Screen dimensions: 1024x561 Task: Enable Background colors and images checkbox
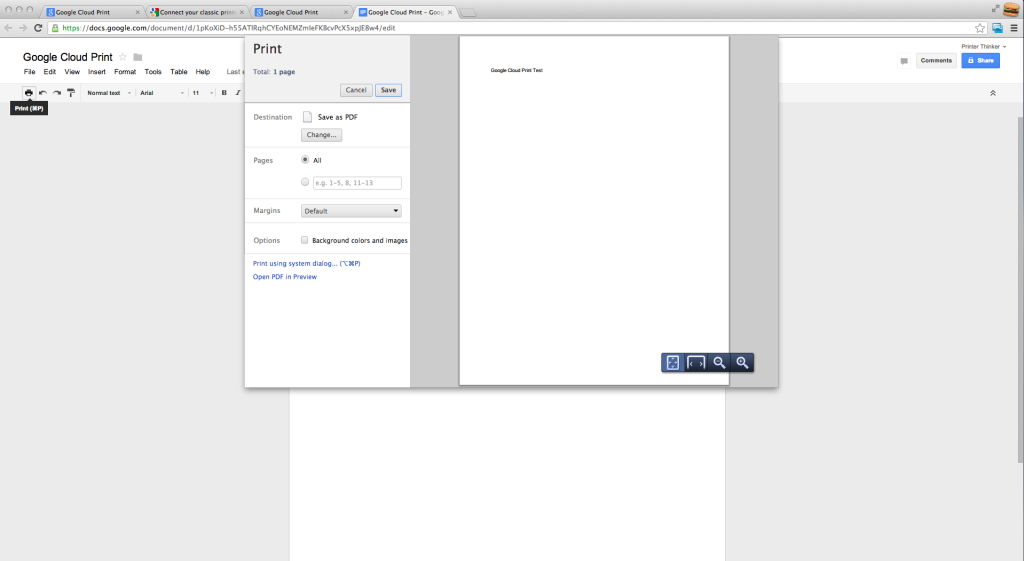click(x=304, y=240)
